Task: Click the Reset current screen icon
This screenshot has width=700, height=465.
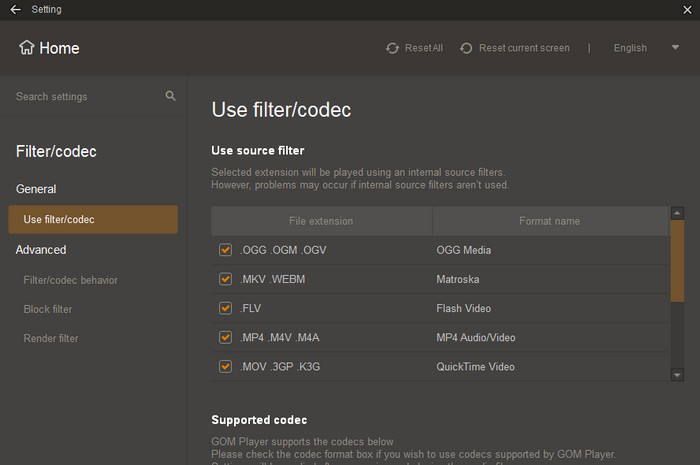Action: (x=466, y=48)
